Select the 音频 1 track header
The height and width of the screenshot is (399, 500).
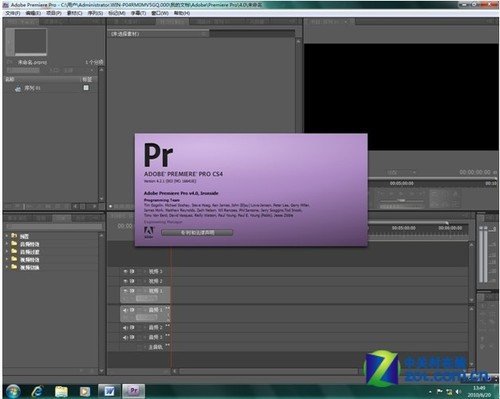(145, 314)
